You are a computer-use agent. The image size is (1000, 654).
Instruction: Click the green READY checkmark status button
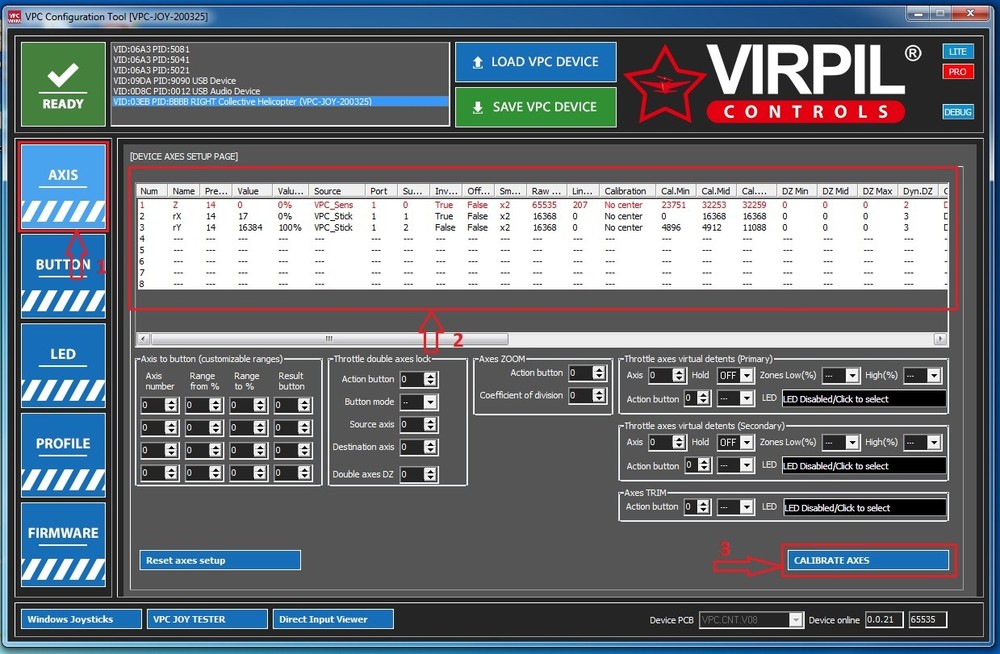click(x=63, y=84)
